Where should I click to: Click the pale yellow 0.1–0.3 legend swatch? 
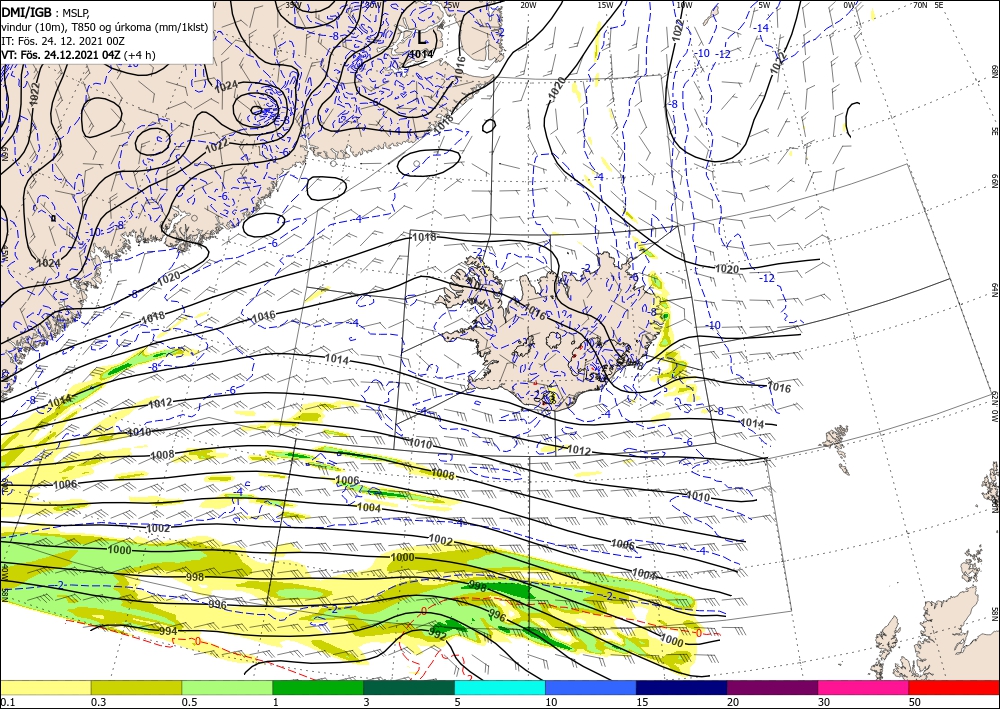(45, 687)
